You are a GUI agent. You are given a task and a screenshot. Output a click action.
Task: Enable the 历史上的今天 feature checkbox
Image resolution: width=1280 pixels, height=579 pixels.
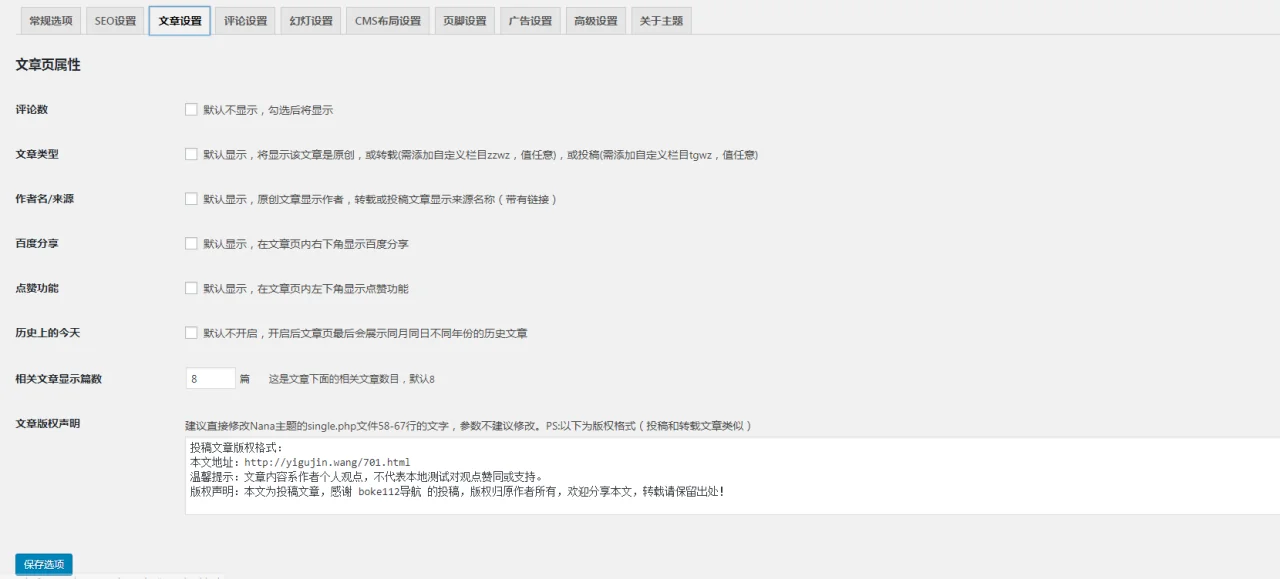click(x=191, y=333)
